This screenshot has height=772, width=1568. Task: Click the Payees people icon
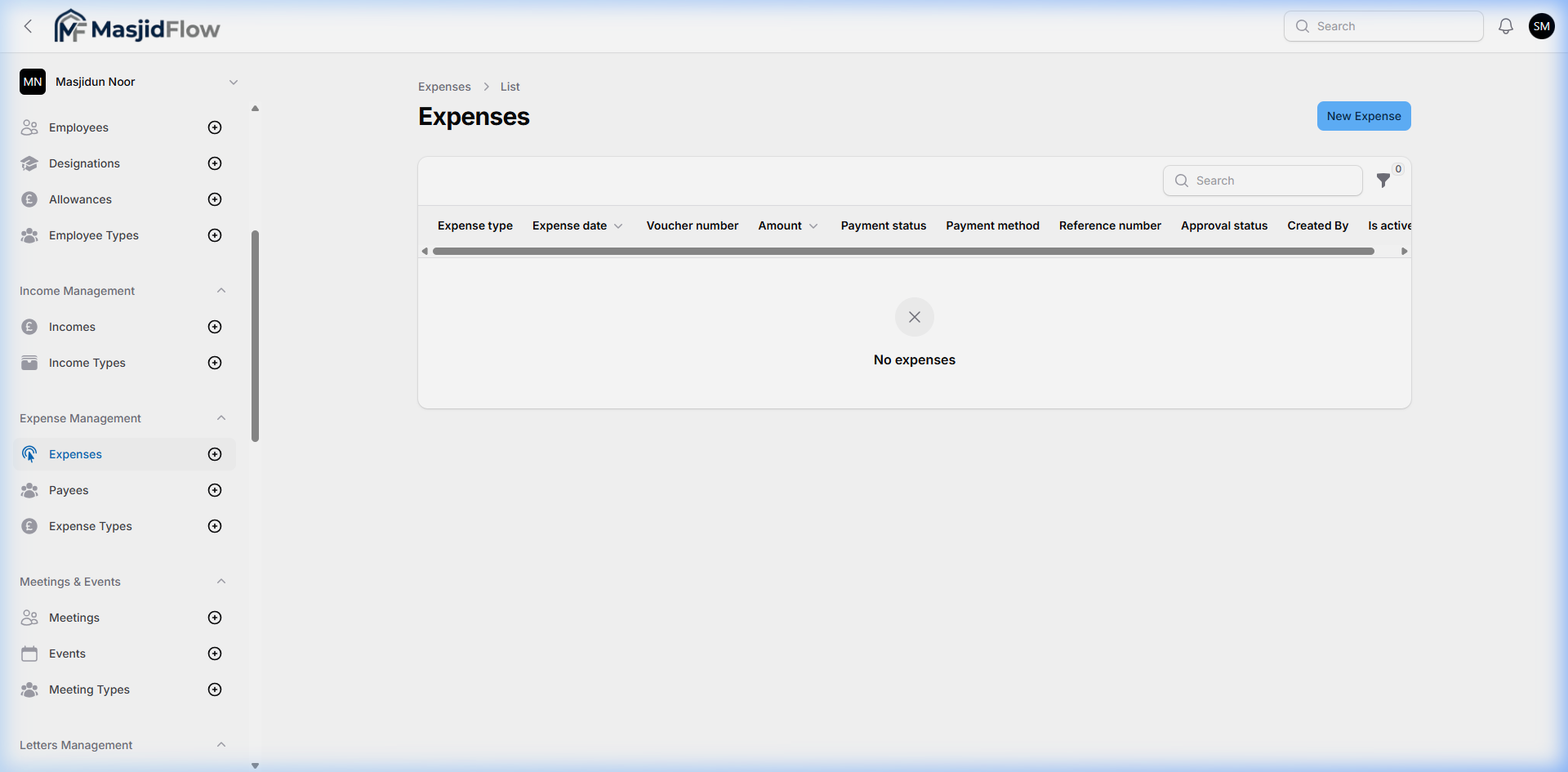[29, 490]
